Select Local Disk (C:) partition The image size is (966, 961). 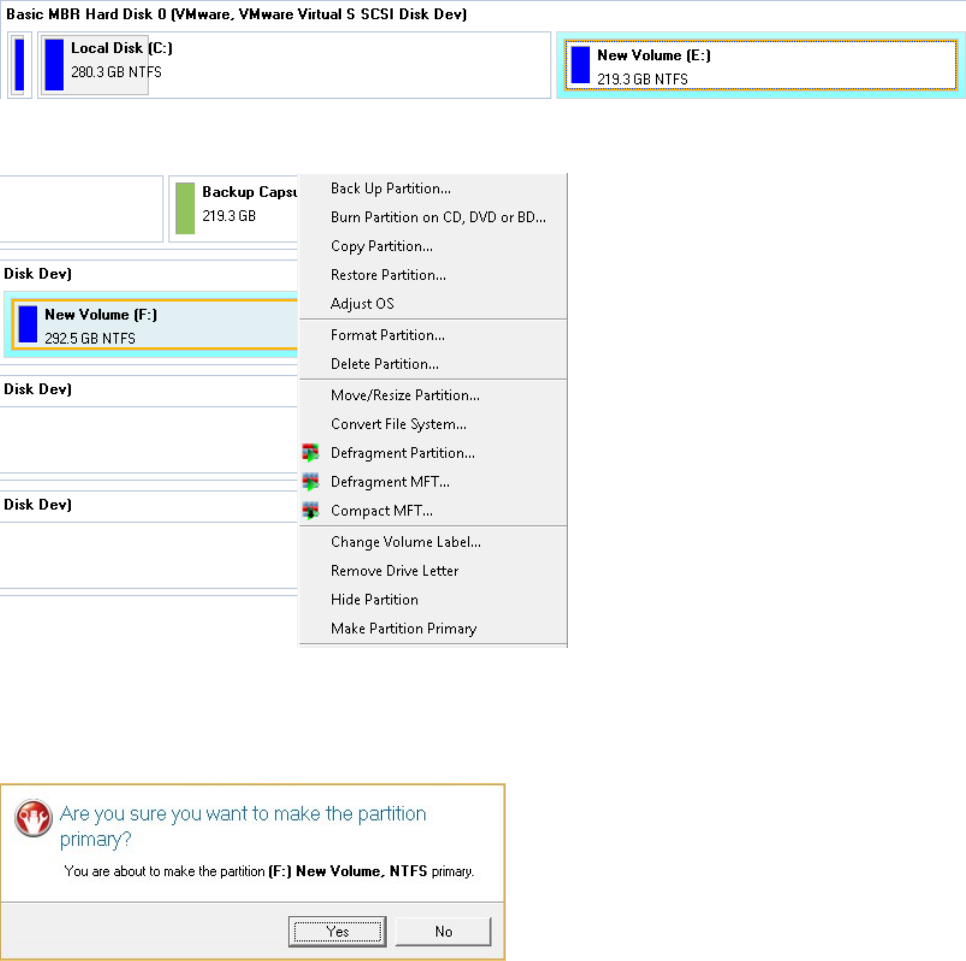(x=294, y=65)
